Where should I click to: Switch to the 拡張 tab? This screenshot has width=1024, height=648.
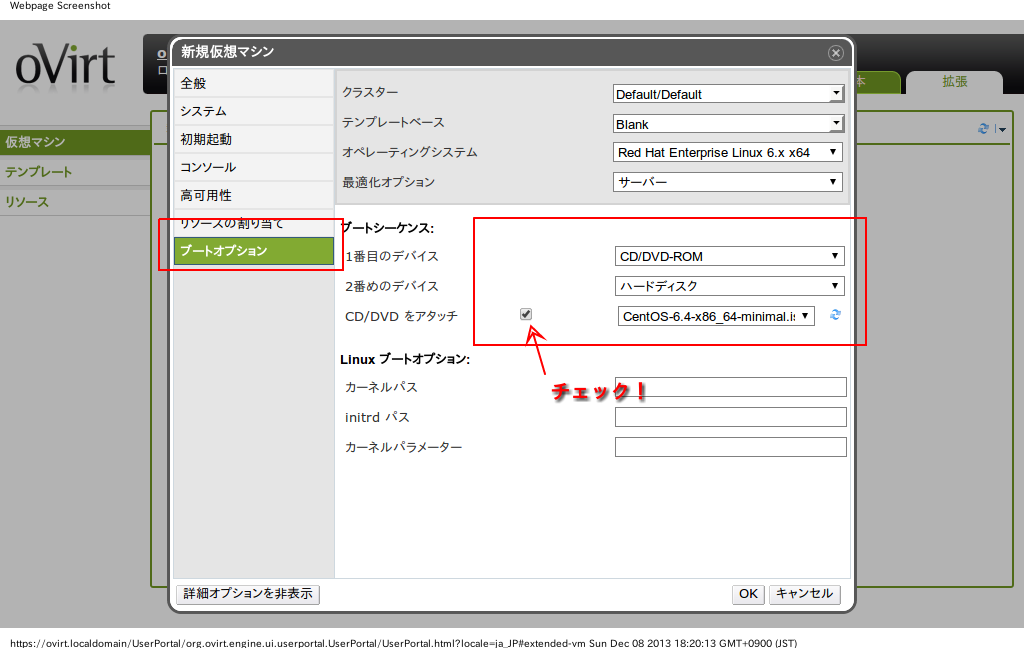(954, 82)
